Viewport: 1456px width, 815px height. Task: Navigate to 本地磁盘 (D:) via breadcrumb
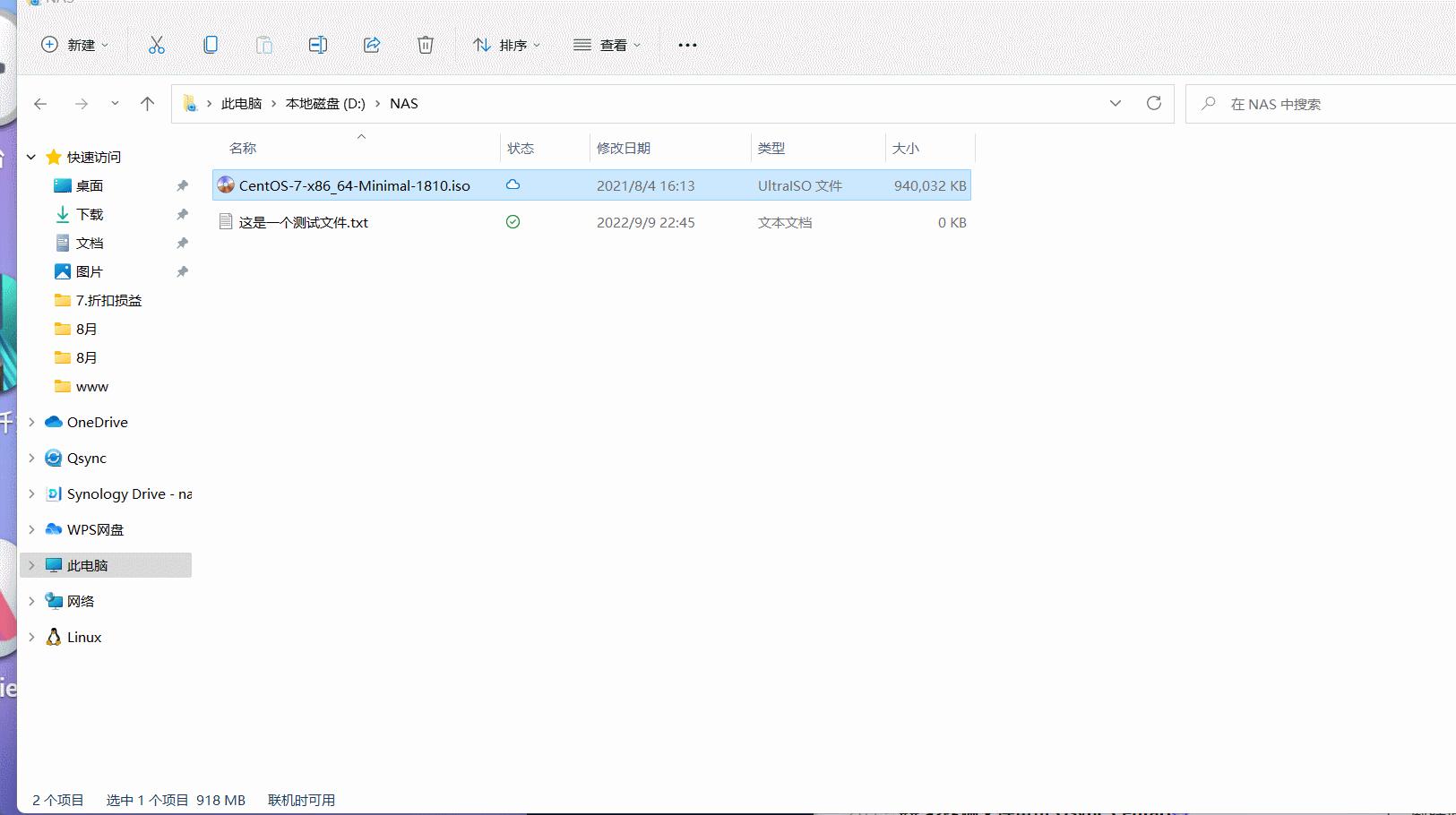tap(324, 103)
